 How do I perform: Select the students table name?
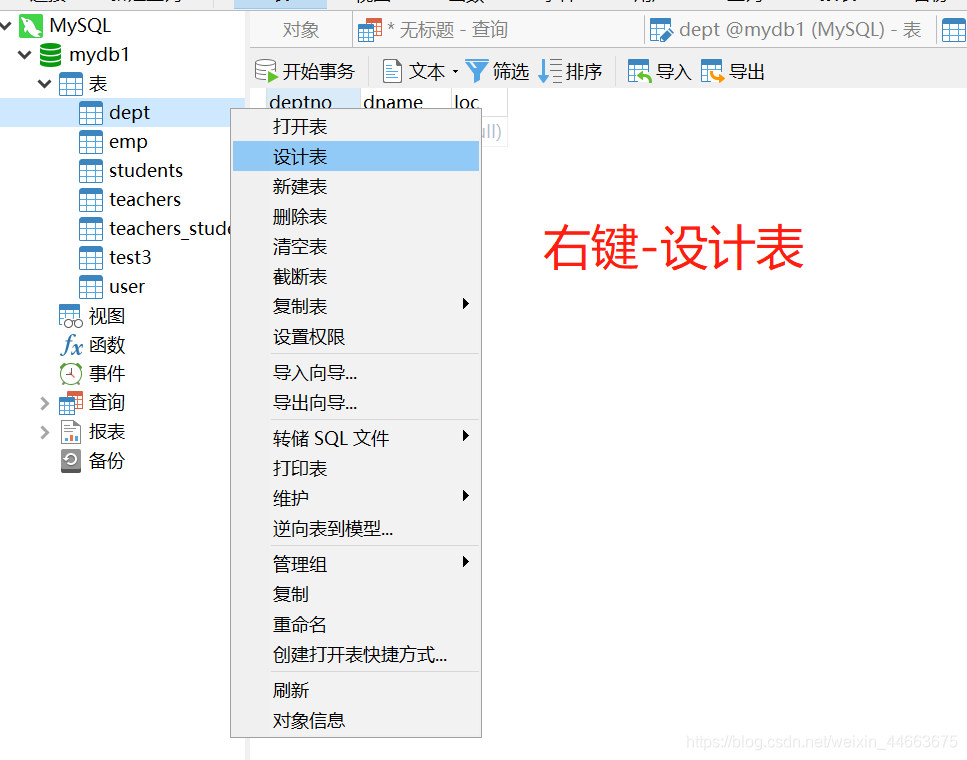[x=146, y=171]
